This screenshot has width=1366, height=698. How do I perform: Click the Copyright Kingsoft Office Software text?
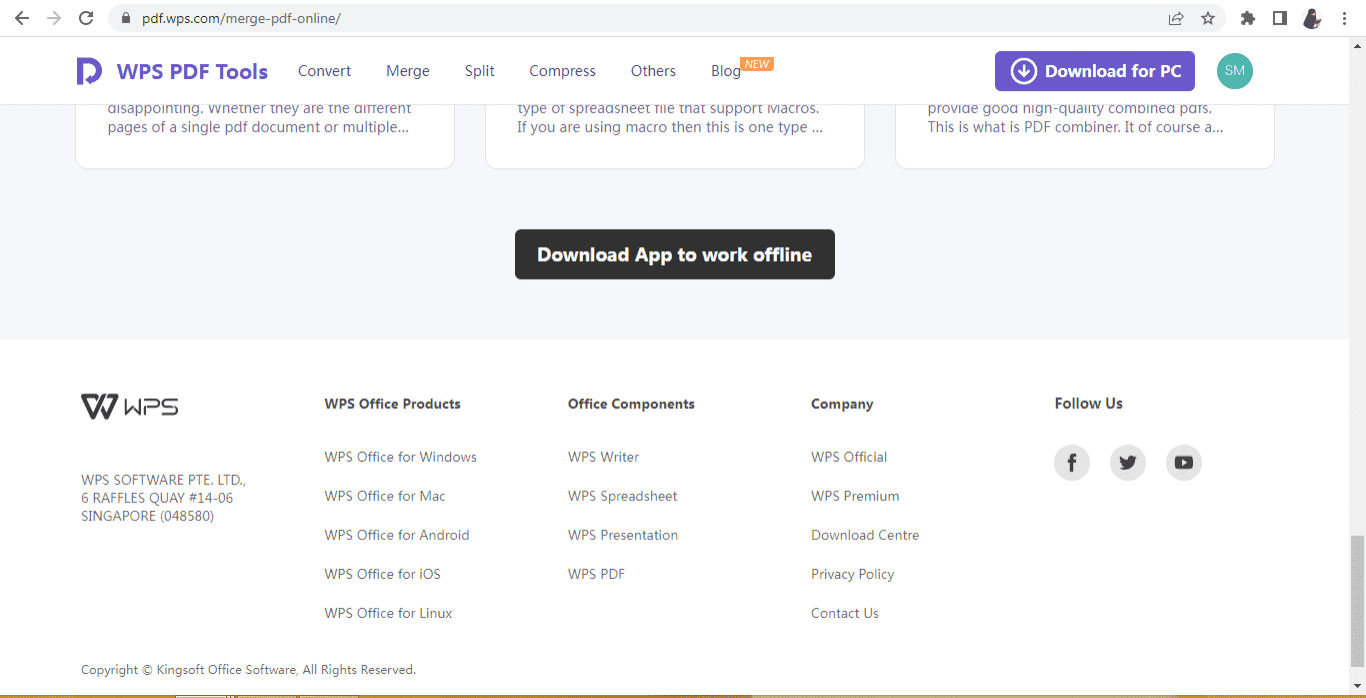coord(248,670)
